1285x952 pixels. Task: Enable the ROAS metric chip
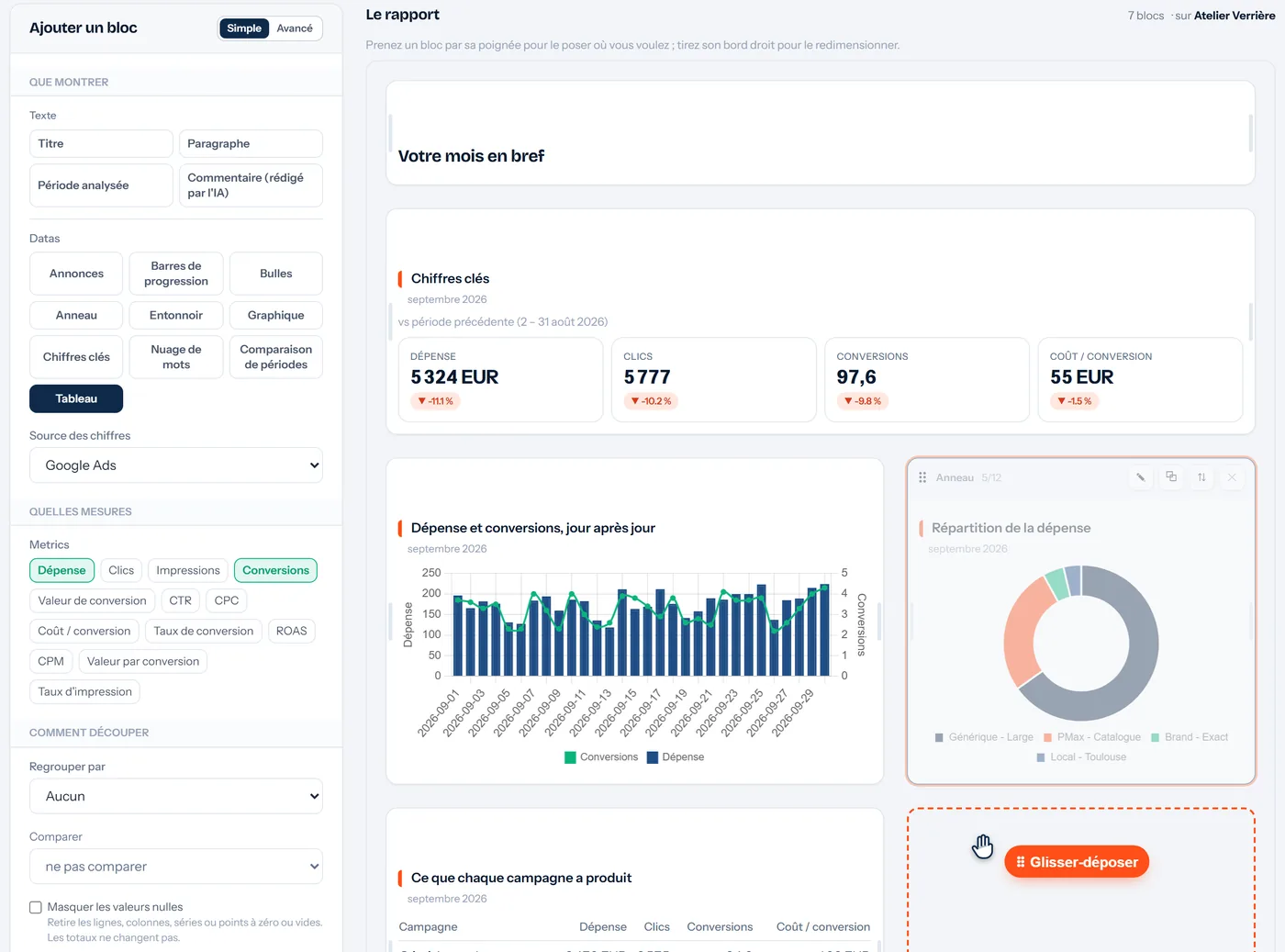[x=292, y=631]
